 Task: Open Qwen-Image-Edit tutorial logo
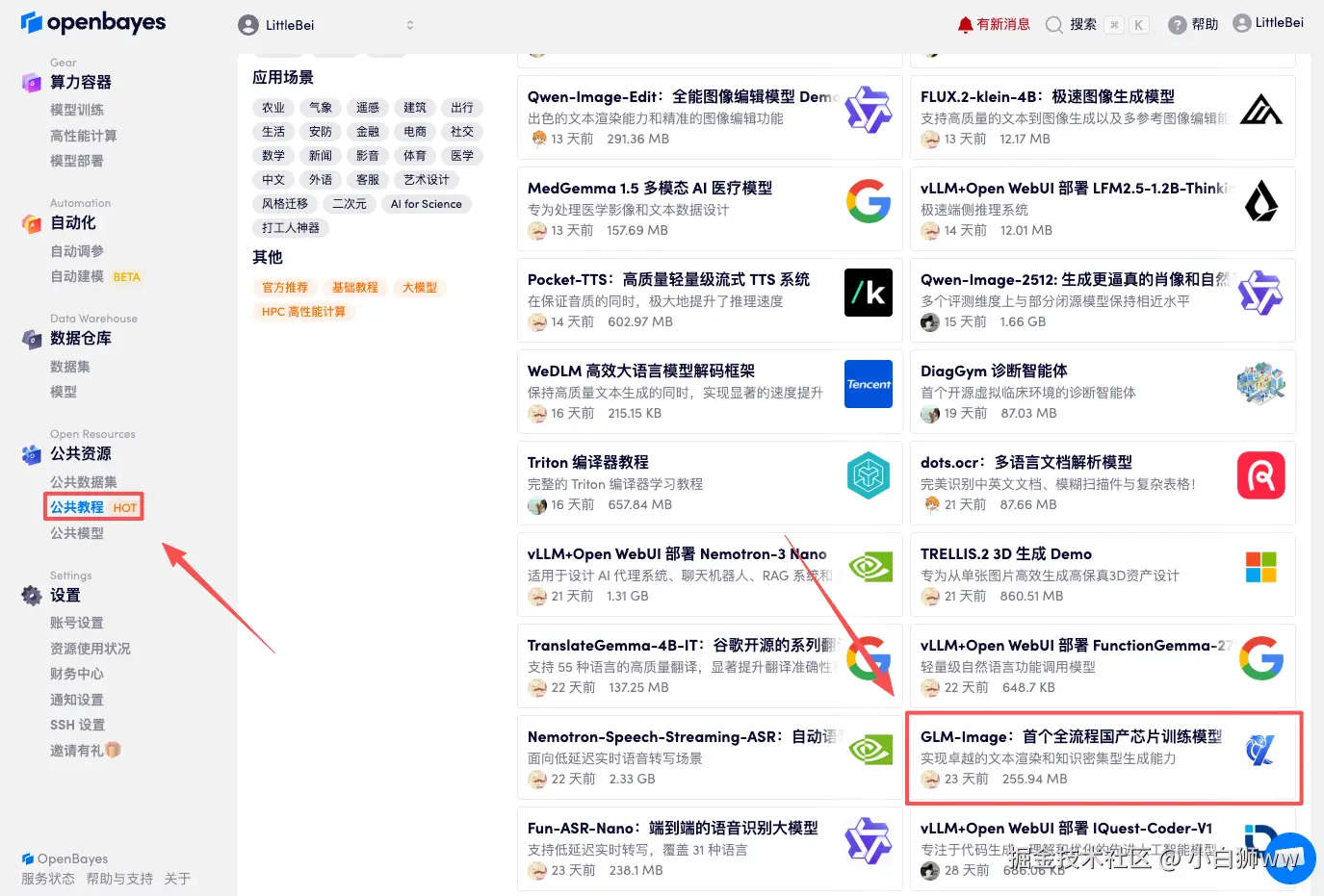click(x=869, y=110)
